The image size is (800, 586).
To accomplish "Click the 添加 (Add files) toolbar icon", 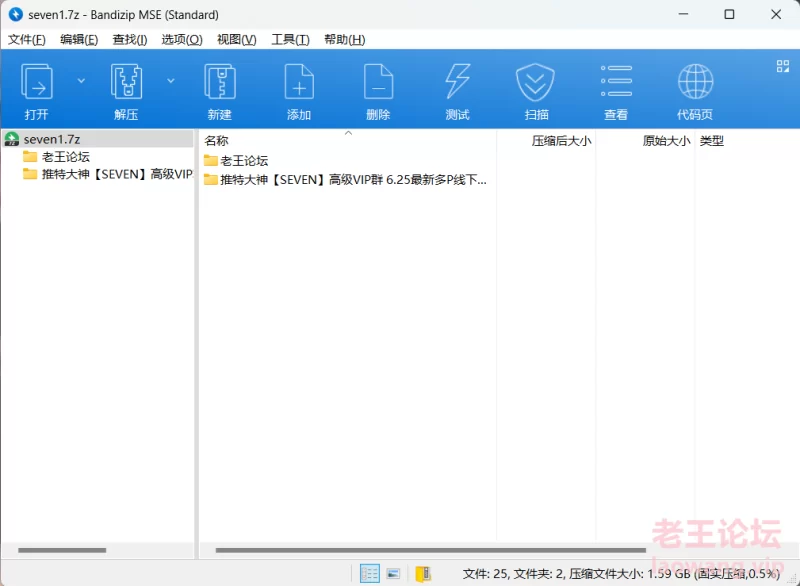I will point(299,82).
